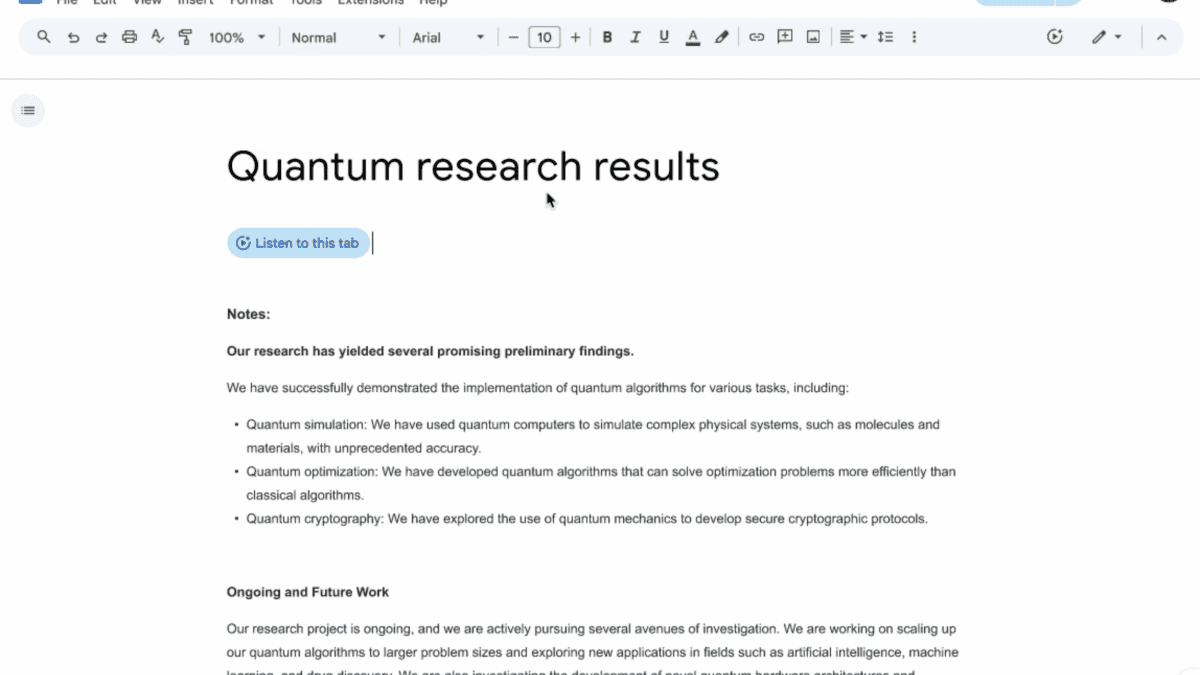Click the font size input field
The image size is (1200, 675).
544,37
